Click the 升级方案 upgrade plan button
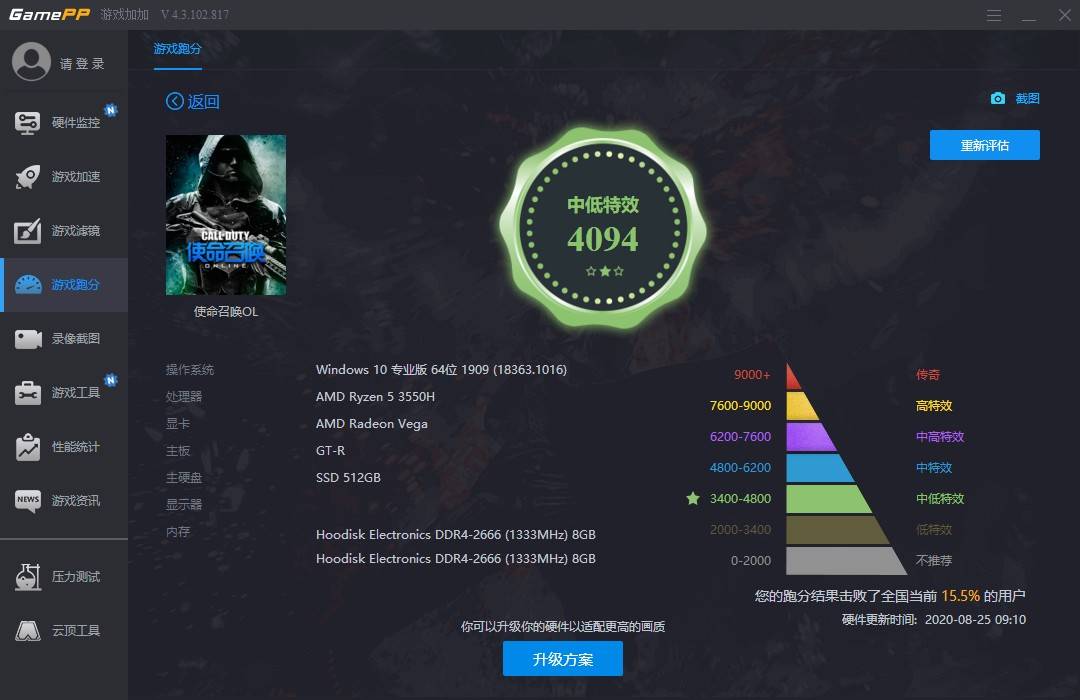Image resolution: width=1080 pixels, height=700 pixels. click(563, 659)
